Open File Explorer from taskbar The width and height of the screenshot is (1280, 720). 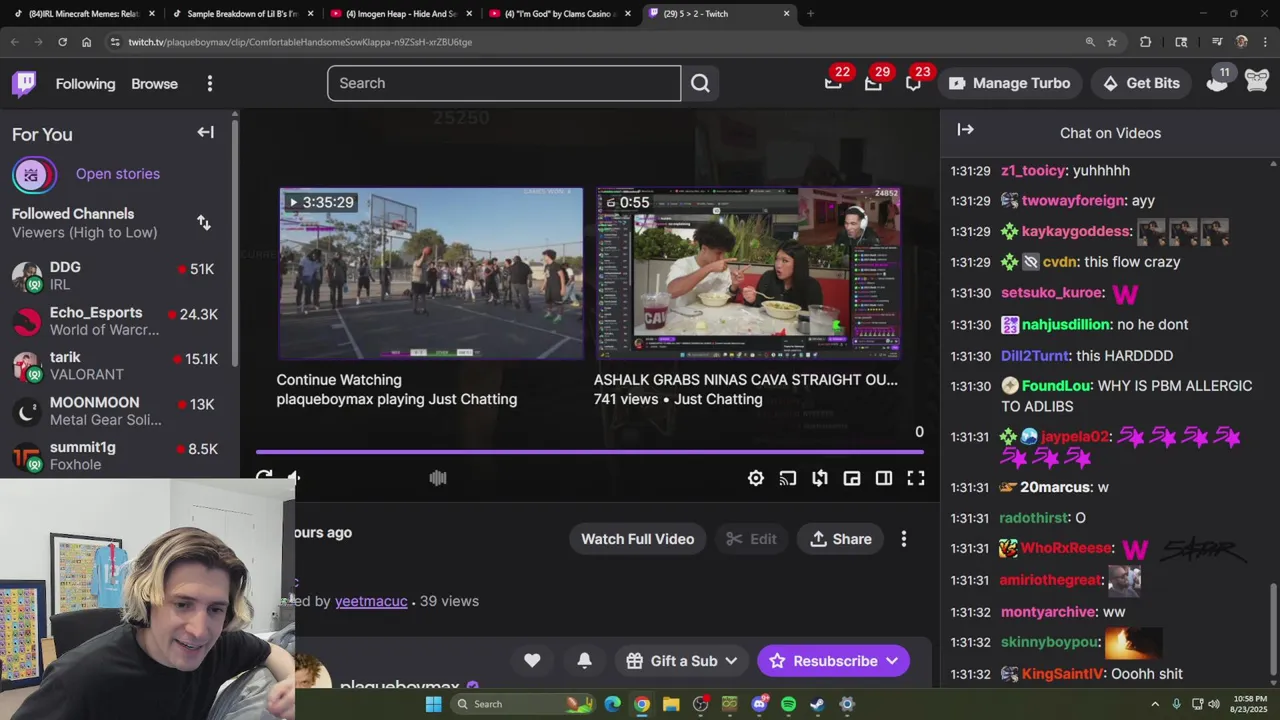pos(671,704)
